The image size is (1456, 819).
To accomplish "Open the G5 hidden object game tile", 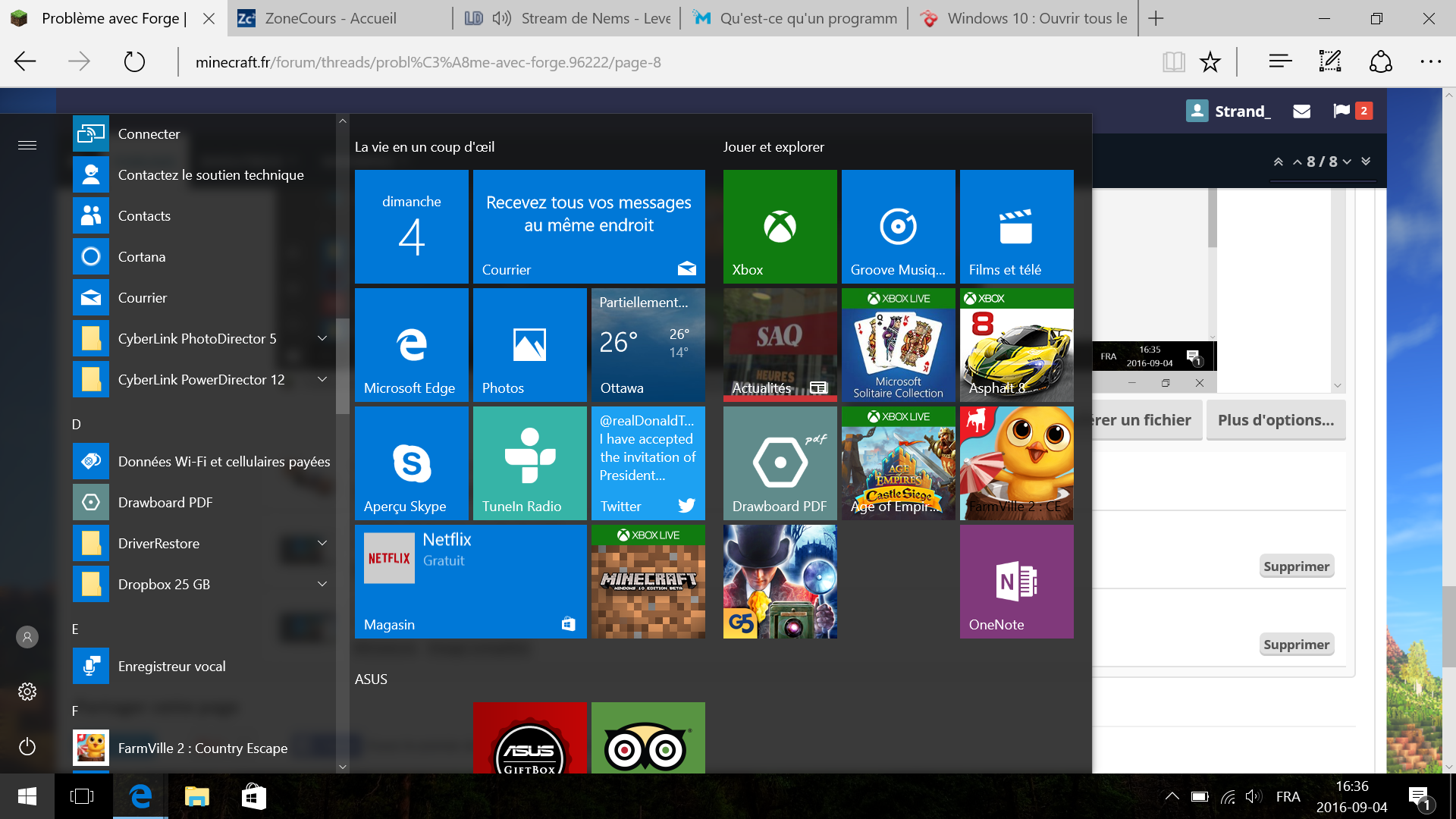I will (780, 582).
